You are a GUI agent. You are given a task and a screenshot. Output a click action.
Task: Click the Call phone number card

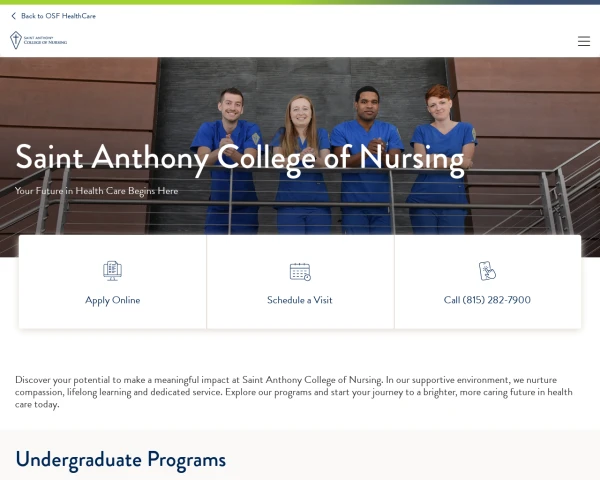click(488, 282)
